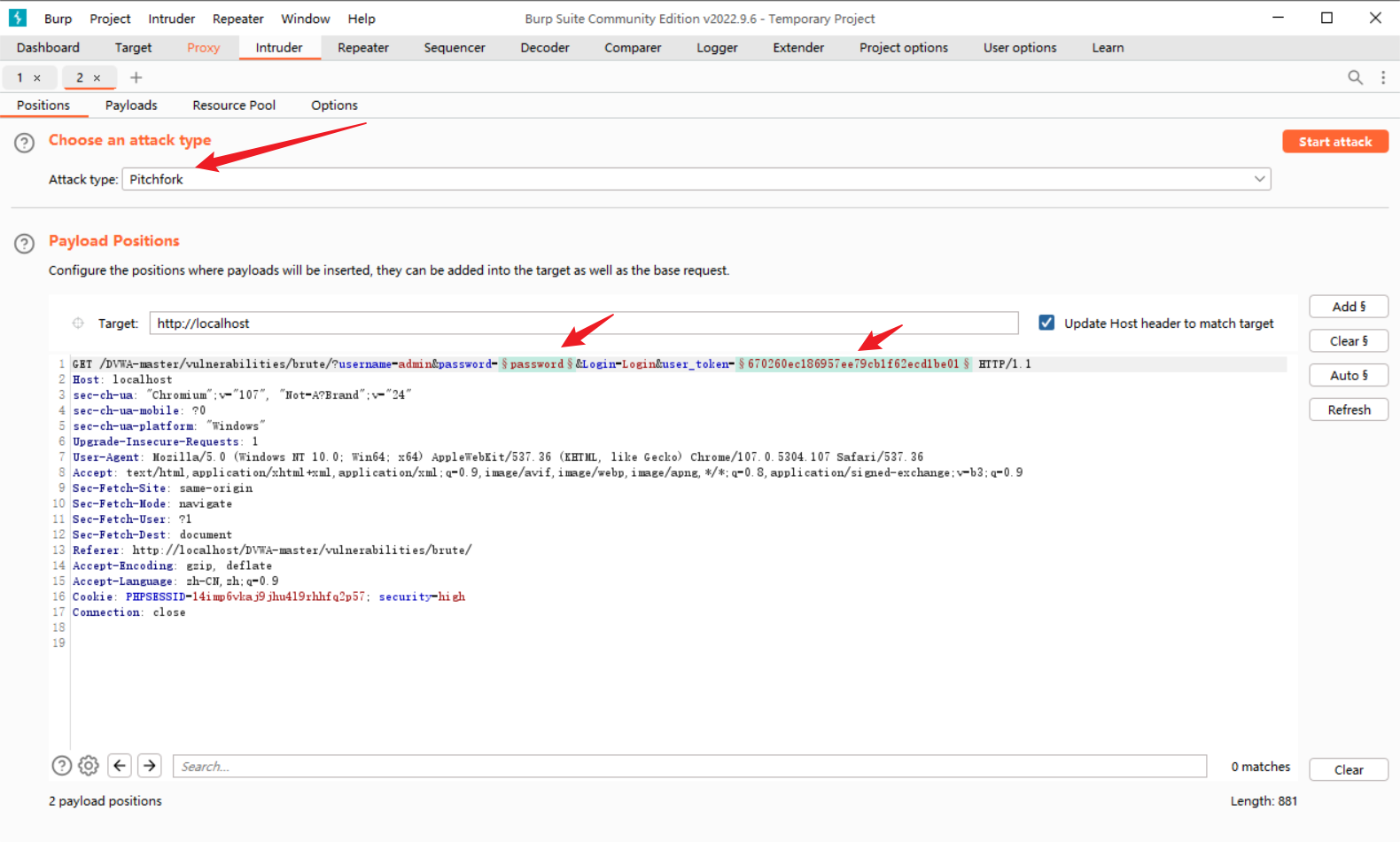Open the Intruder menu in menu bar
Viewport: 1400px width, 842px height.
click(171, 19)
